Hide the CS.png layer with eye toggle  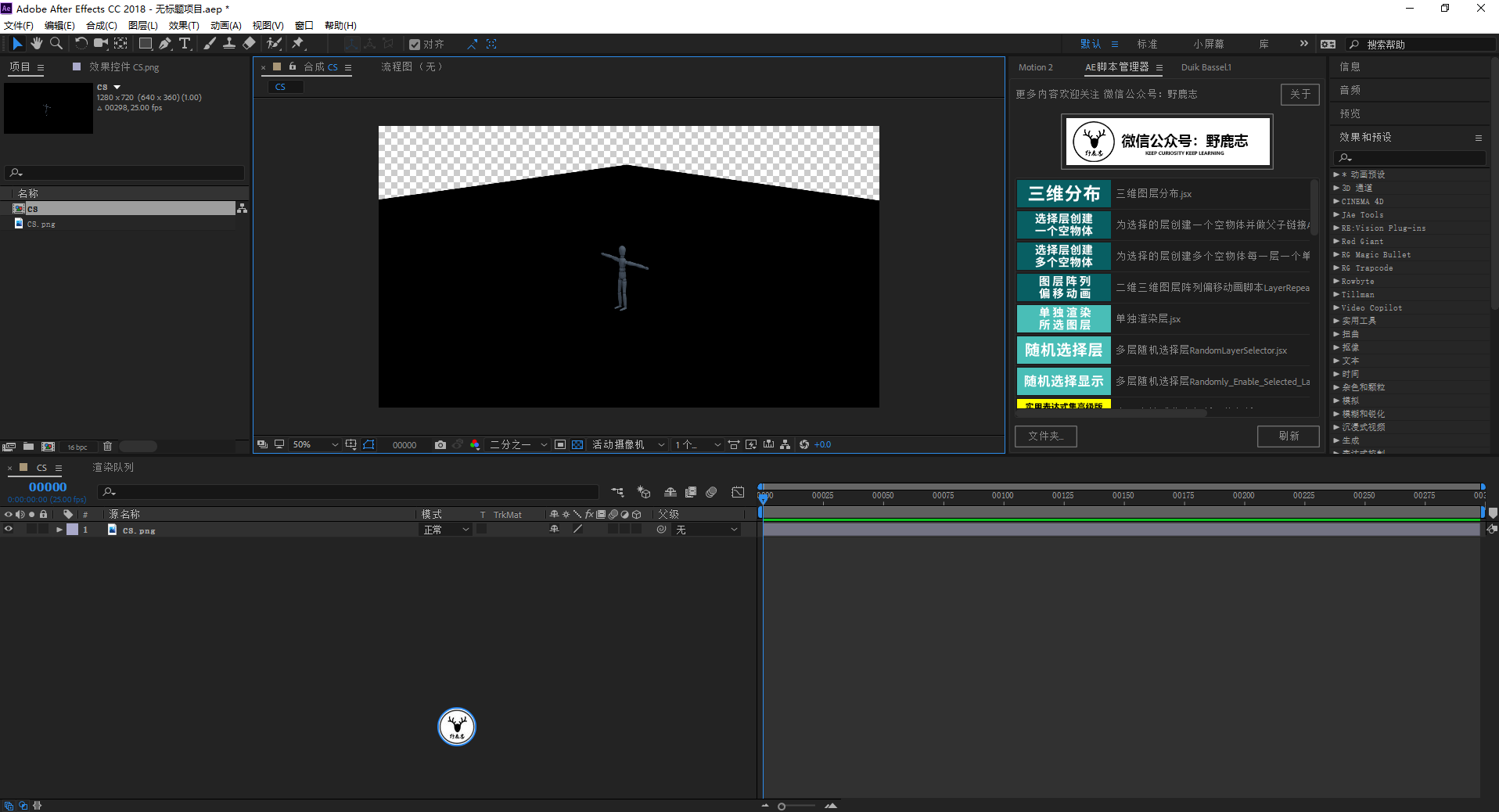point(9,530)
